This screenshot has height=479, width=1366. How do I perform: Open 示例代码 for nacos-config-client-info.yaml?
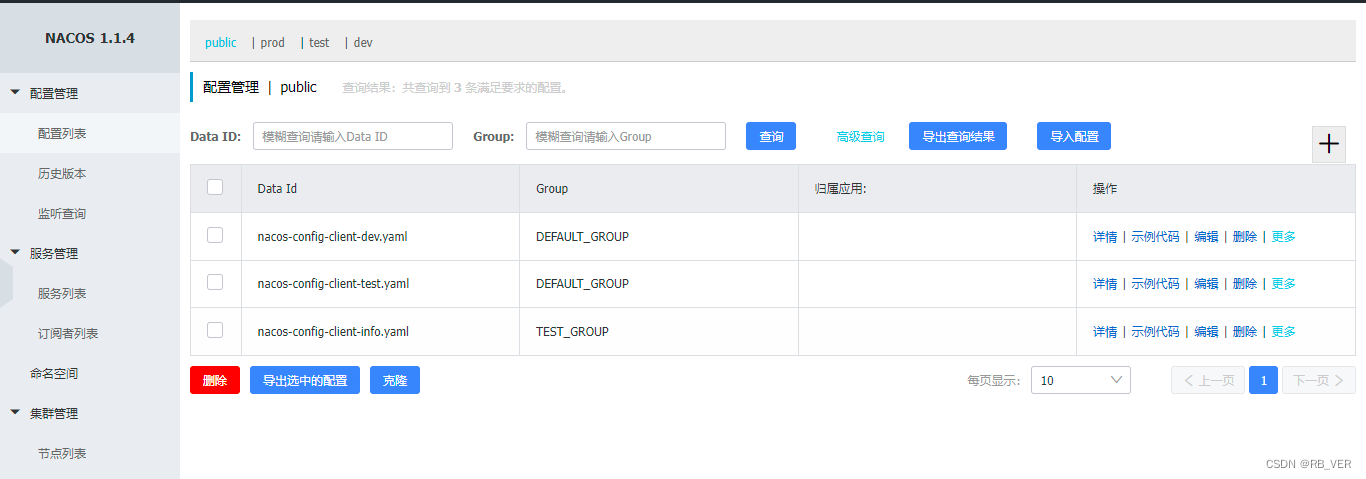coord(1155,332)
